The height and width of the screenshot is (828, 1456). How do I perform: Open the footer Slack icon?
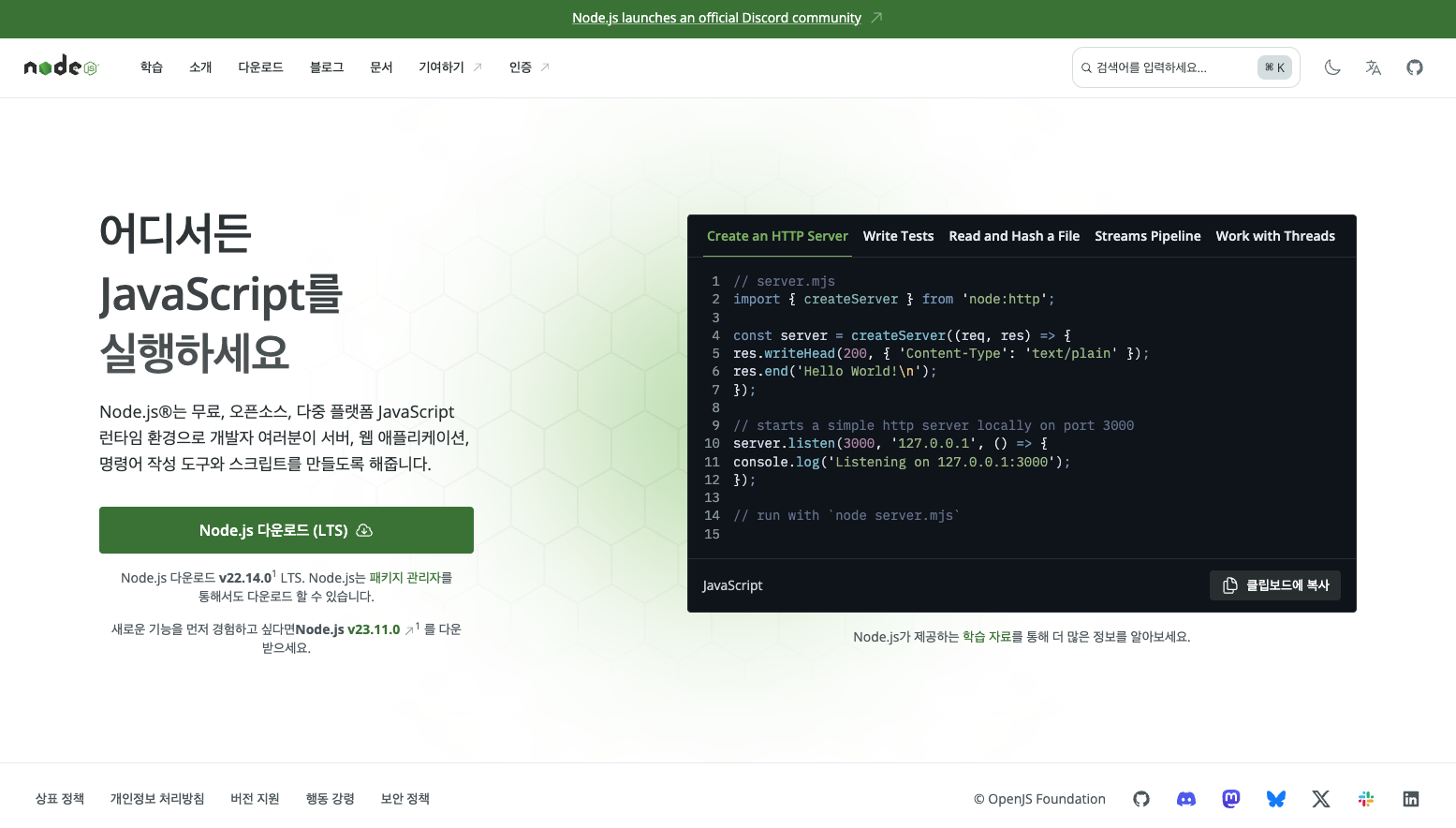[x=1366, y=799]
